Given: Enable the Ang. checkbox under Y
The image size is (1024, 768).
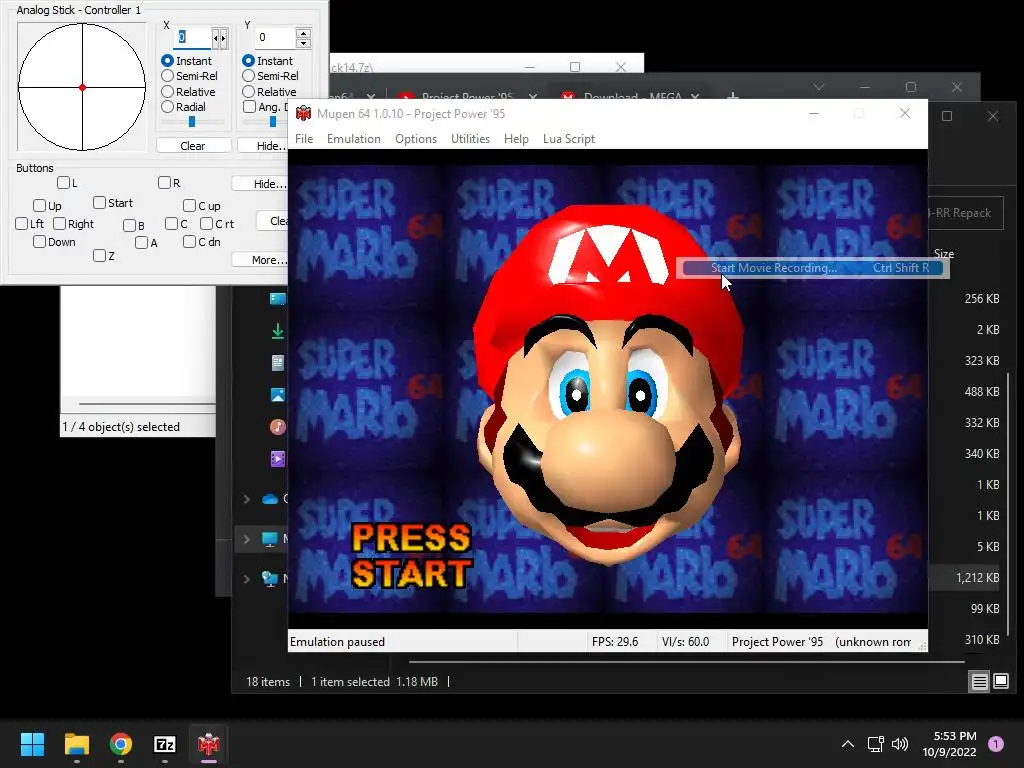Looking at the screenshot, I should (x=249, y=106).
